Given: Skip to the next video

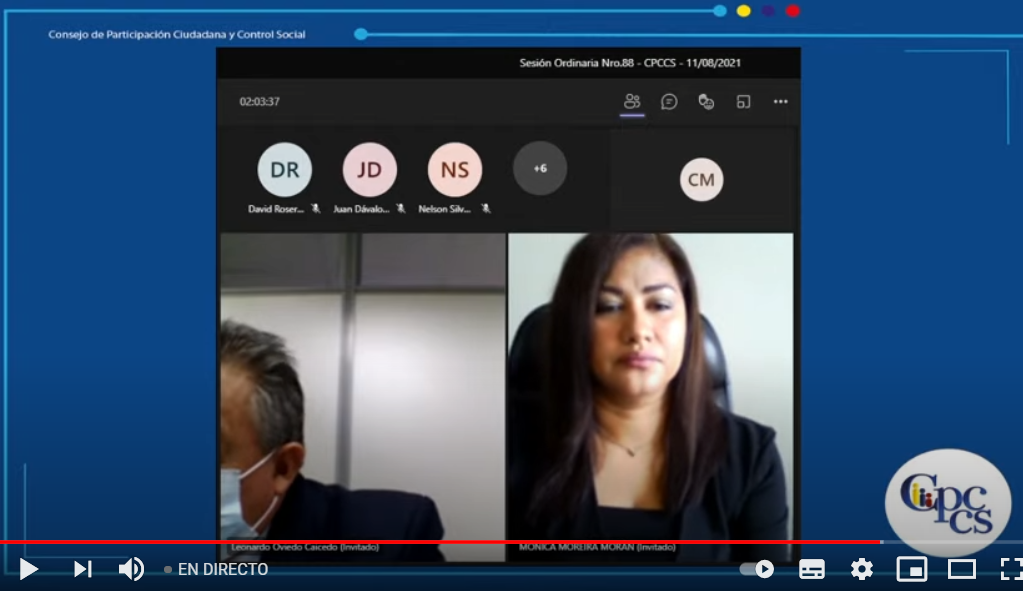Looking at the screenshot, I should pos(82,569).
